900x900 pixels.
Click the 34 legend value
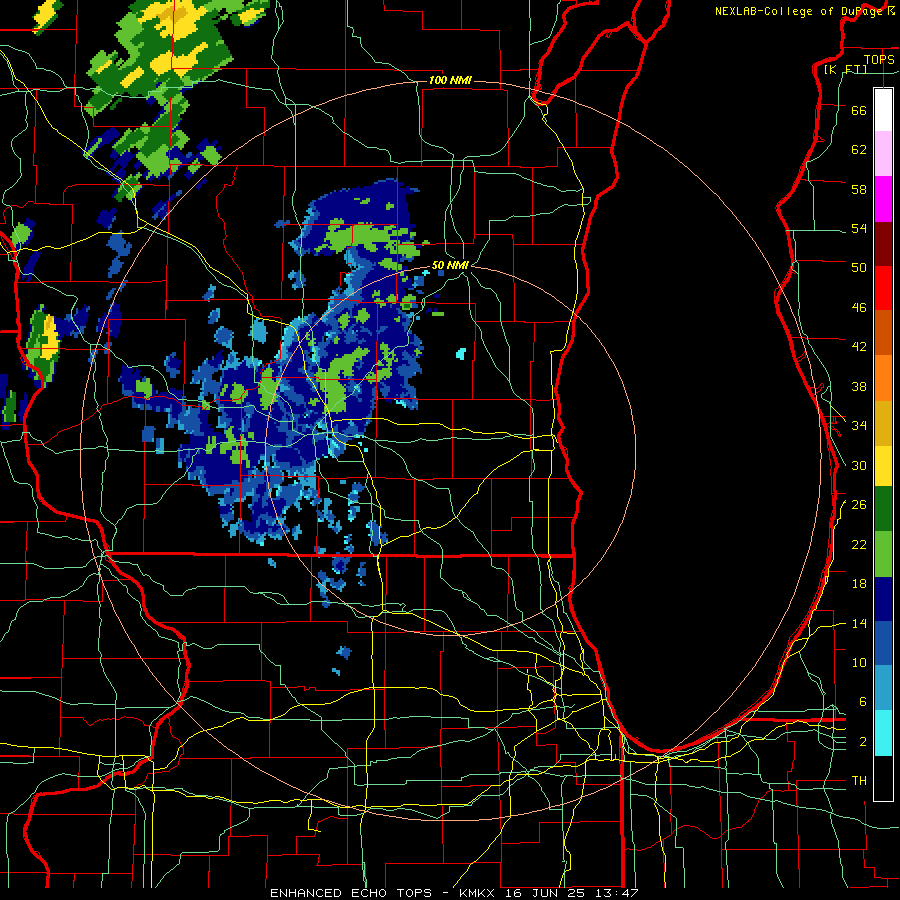coord(859,425)
